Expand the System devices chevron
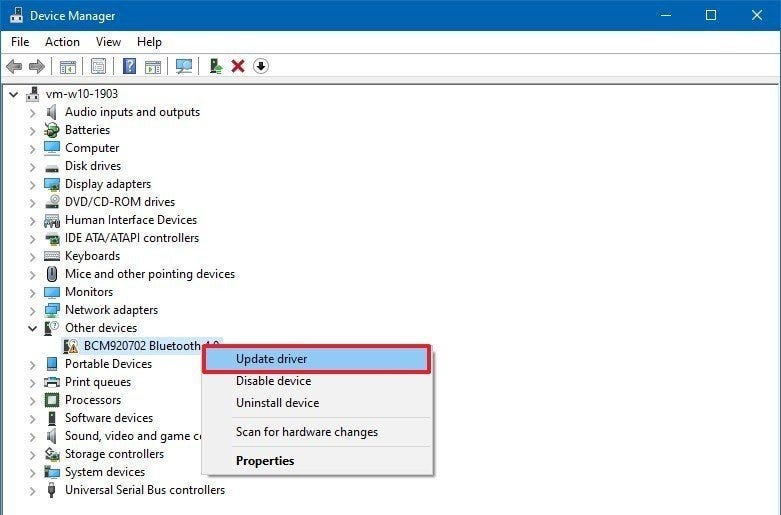 pyautogui.click(x=32, y=472)
